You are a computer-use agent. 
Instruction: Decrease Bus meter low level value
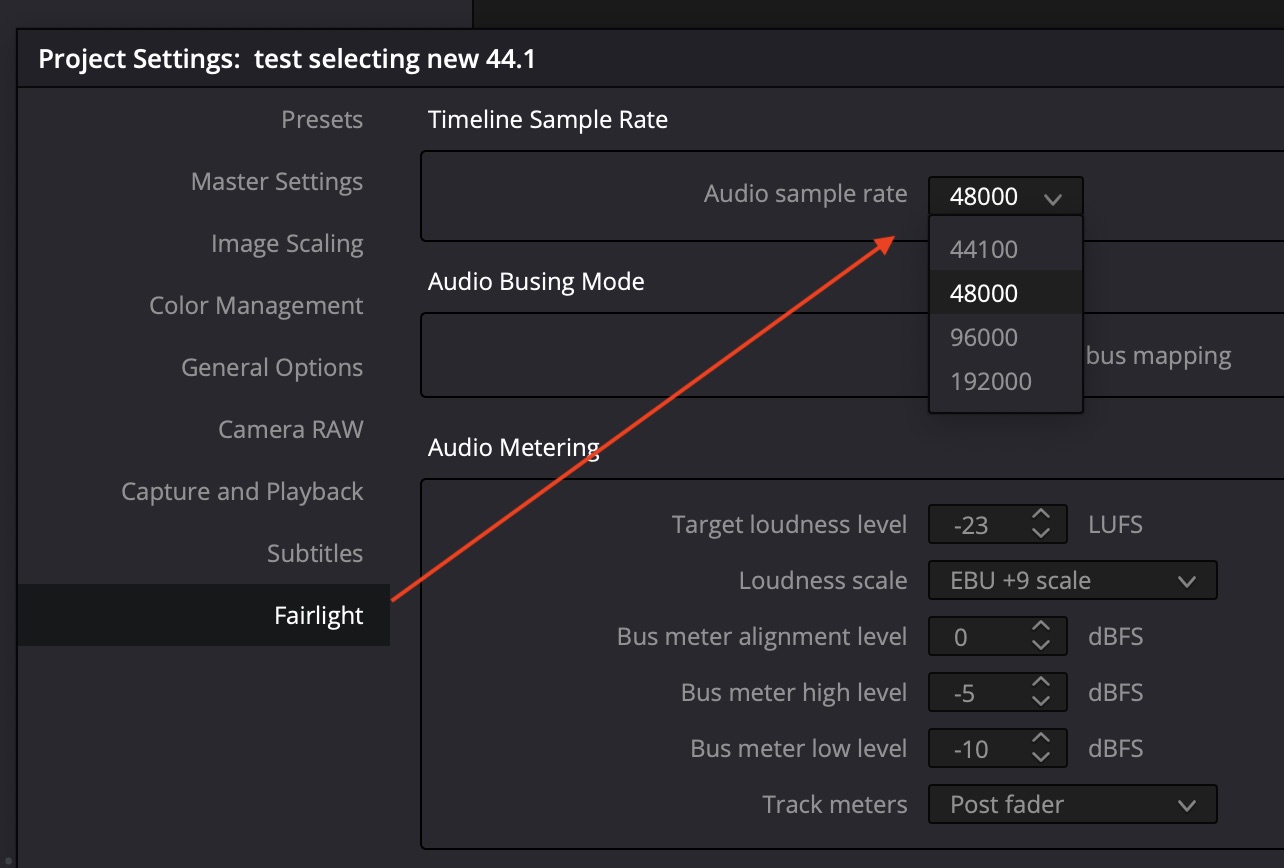[x=1041, y=757]
